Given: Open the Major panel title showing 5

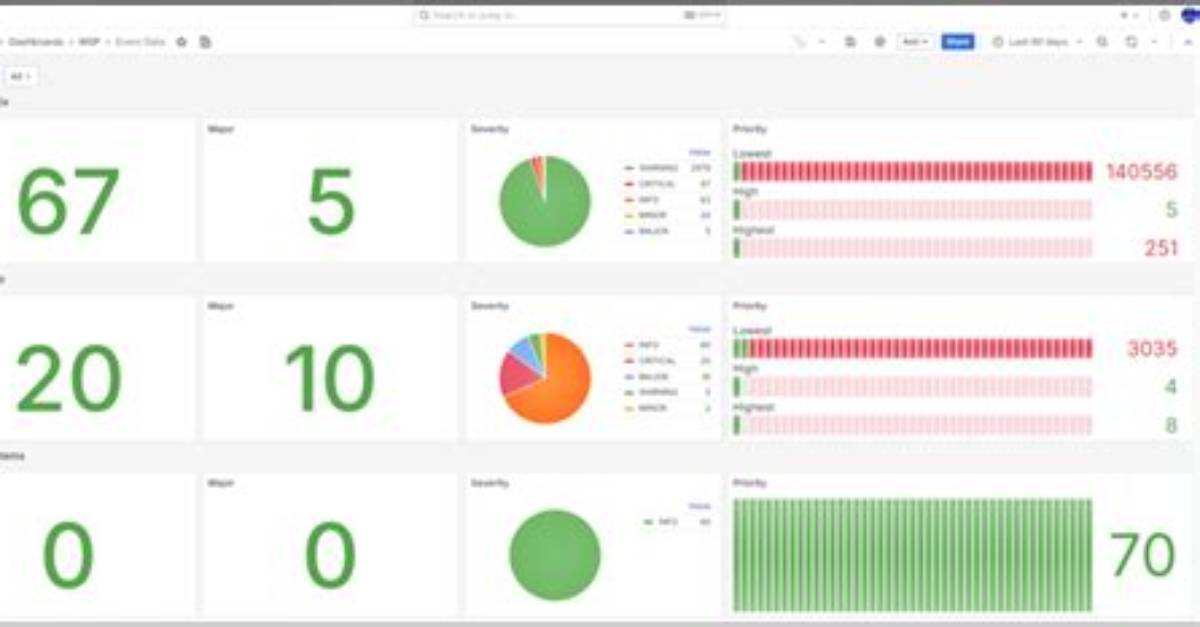Looking at the screenshot, I should click(x=220, y=129).
